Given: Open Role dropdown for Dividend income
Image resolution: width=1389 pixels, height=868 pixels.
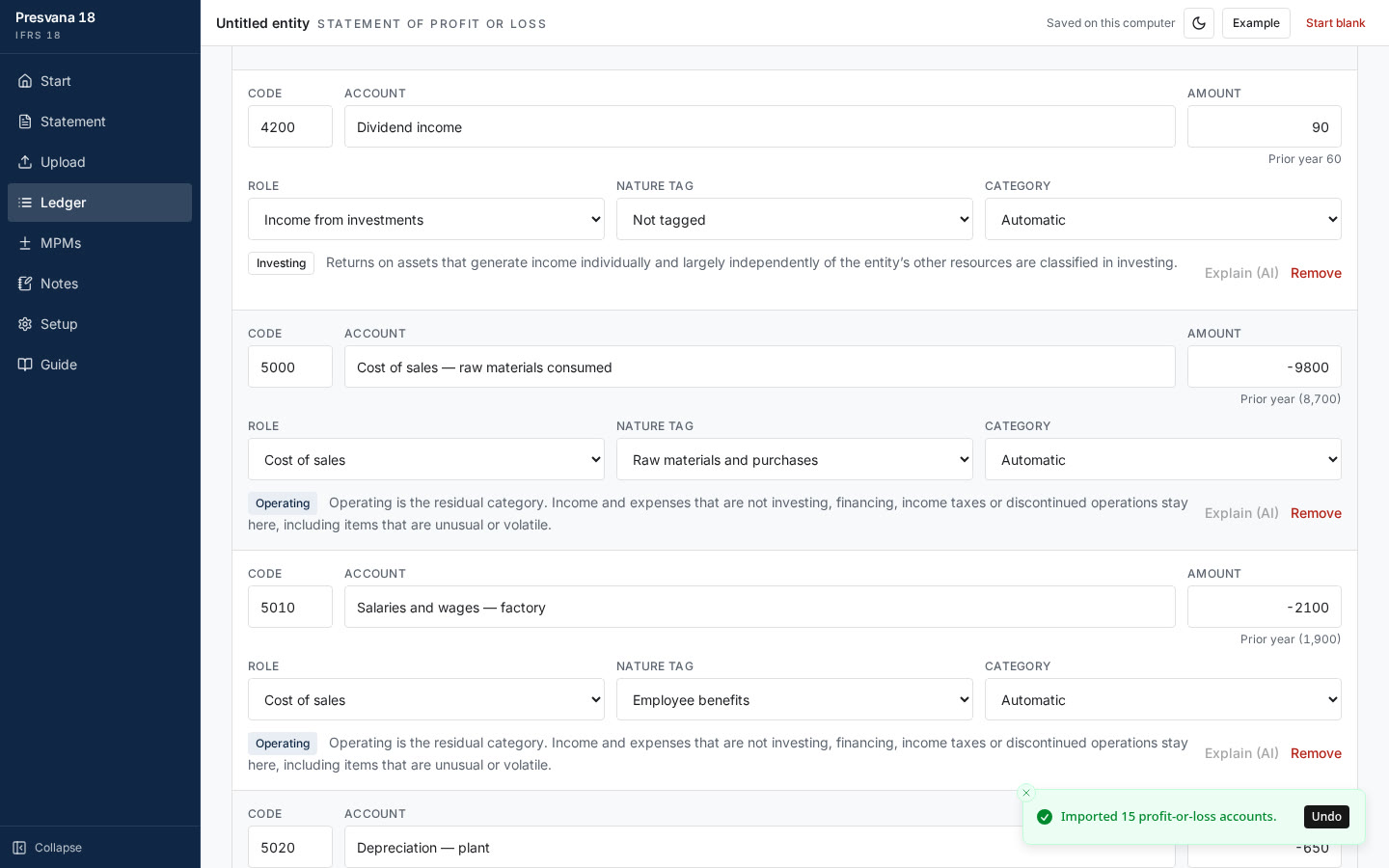Looking at the screenshot, I should click(x=426, y=220).
